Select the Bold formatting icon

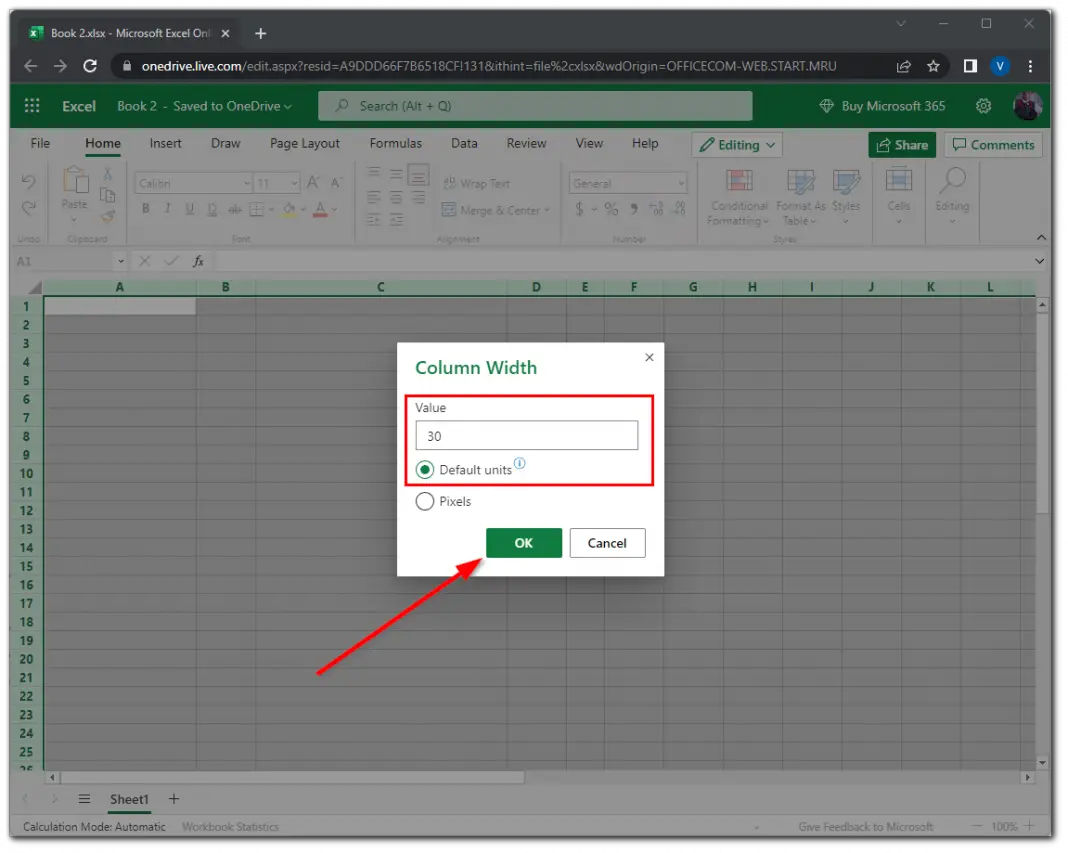pyautogui.click(x=146, y=209)
